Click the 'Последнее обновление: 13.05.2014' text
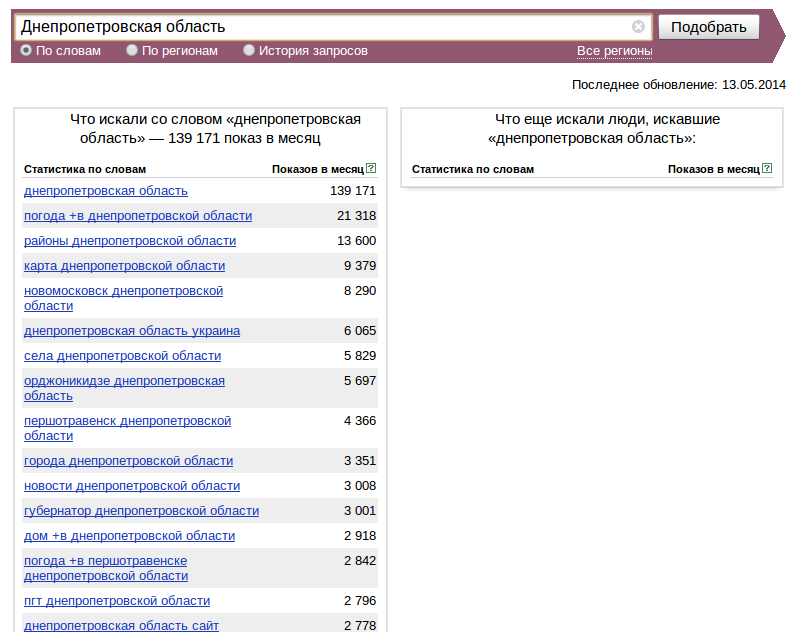 679,85
